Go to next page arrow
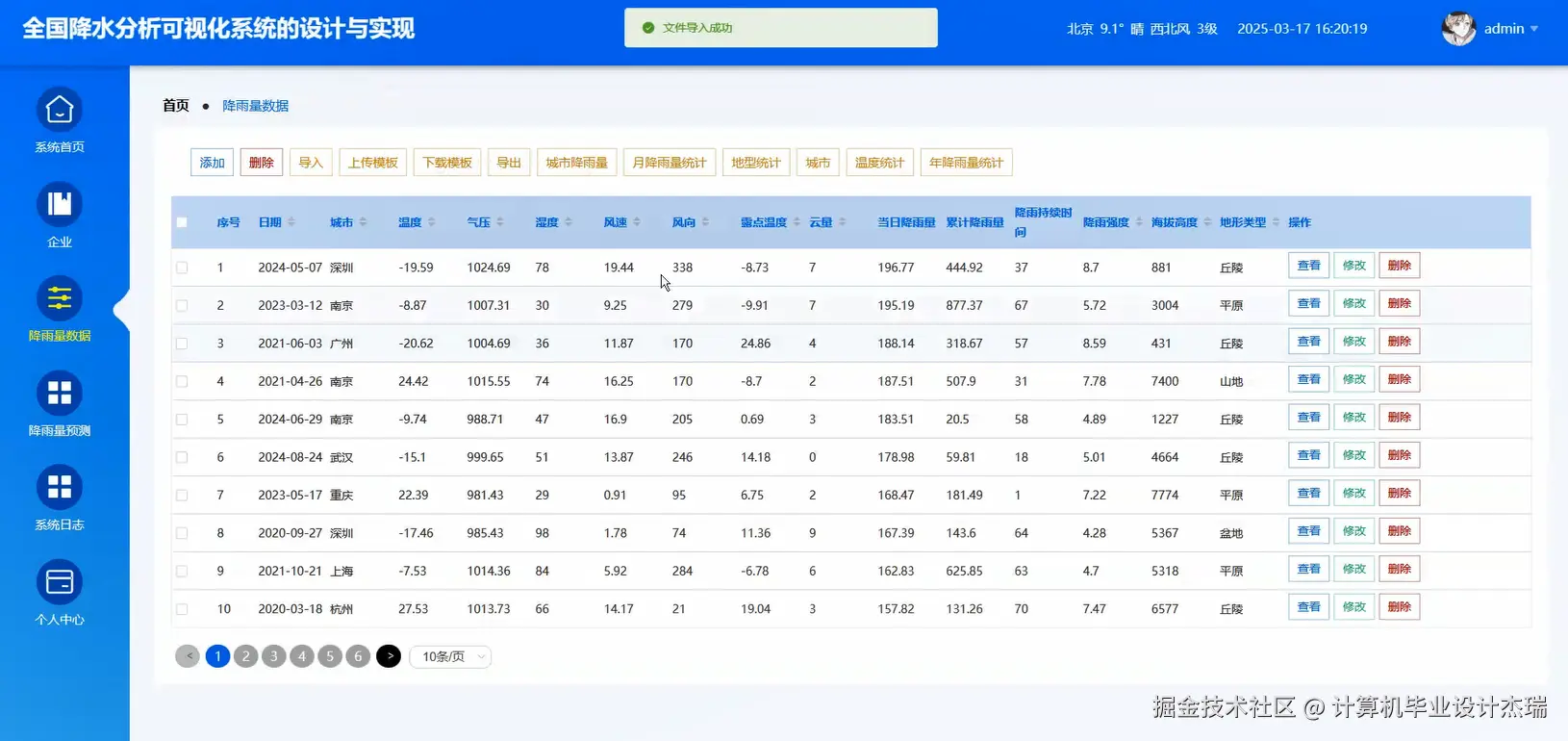 [x=389, y=656]
